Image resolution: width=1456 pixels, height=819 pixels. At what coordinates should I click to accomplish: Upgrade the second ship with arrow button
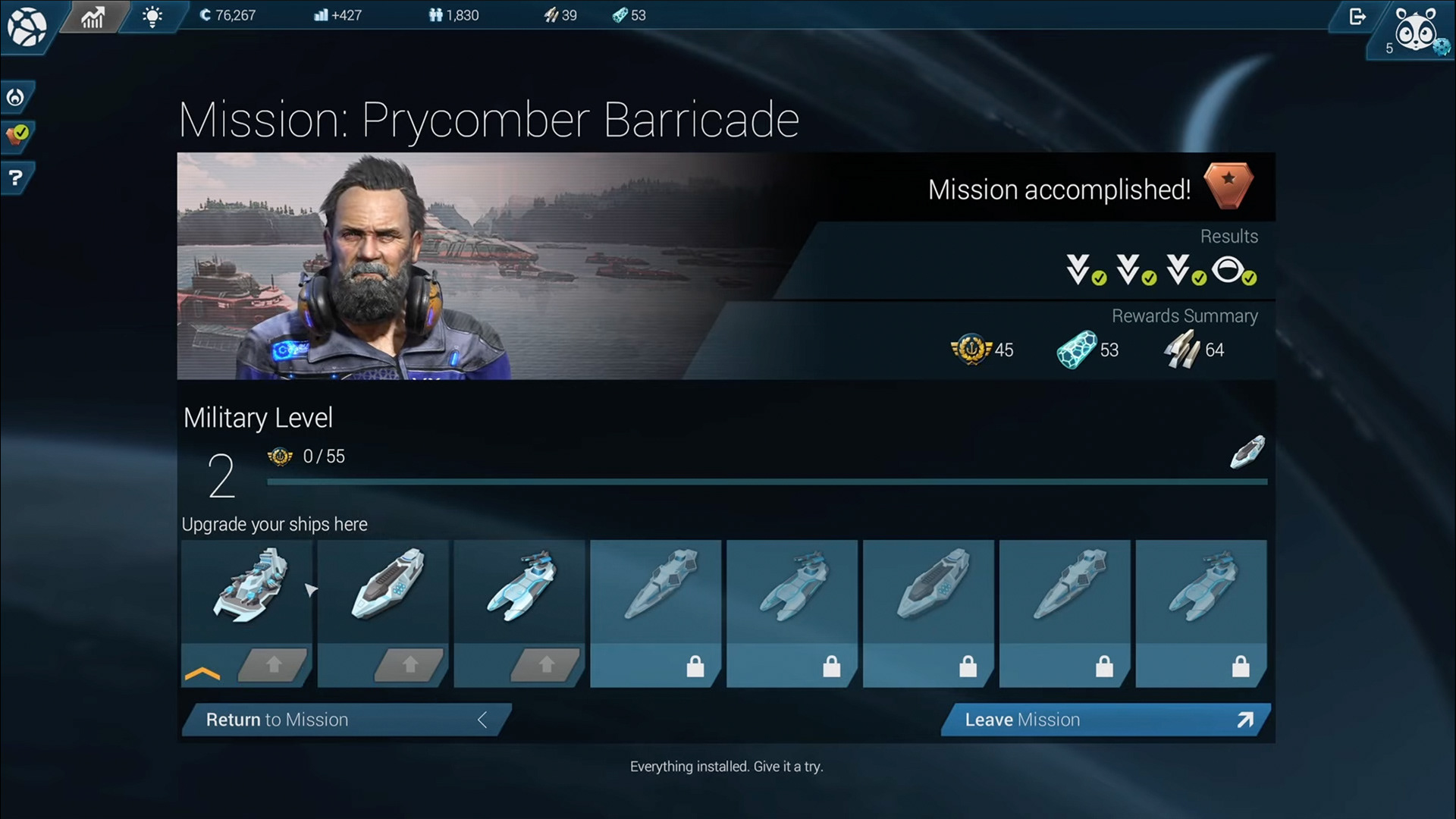pos(409,665)
